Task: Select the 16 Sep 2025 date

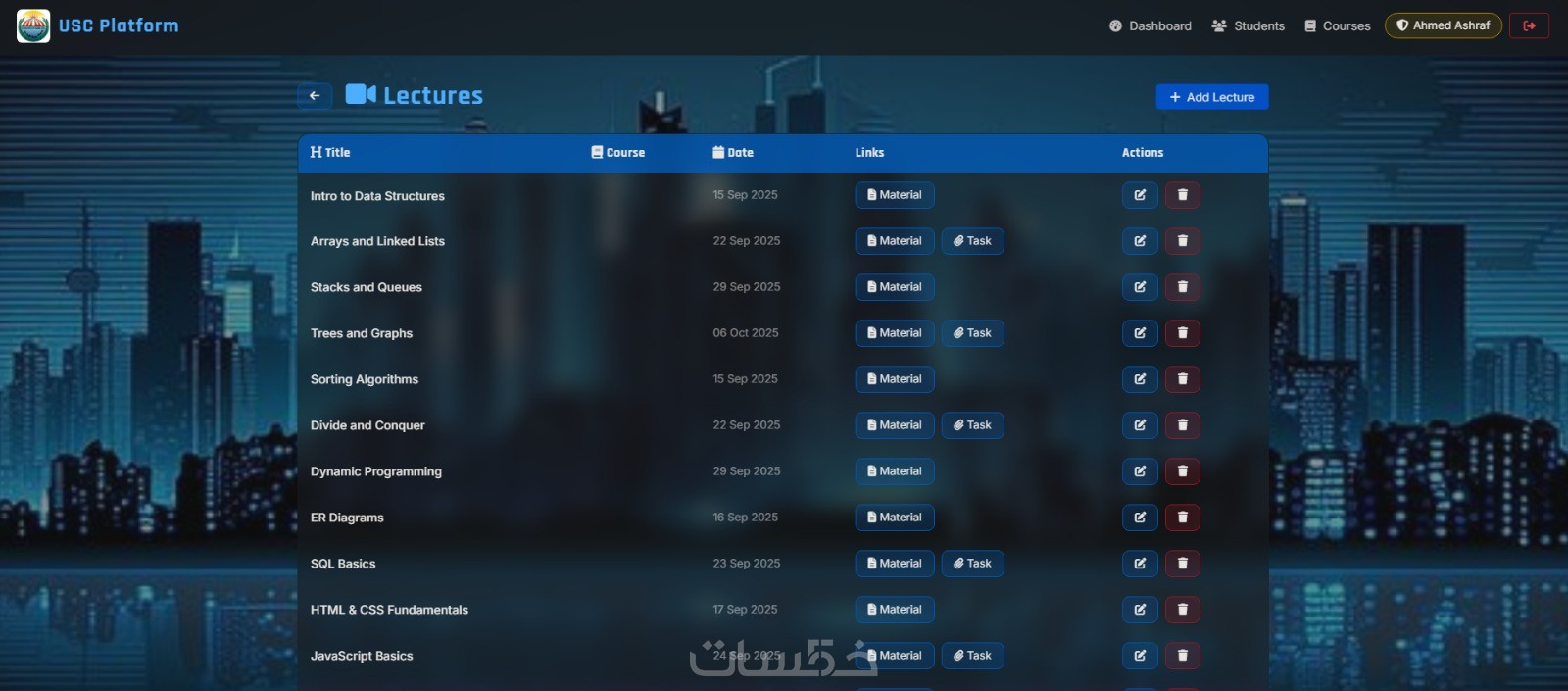Action: 746,518
